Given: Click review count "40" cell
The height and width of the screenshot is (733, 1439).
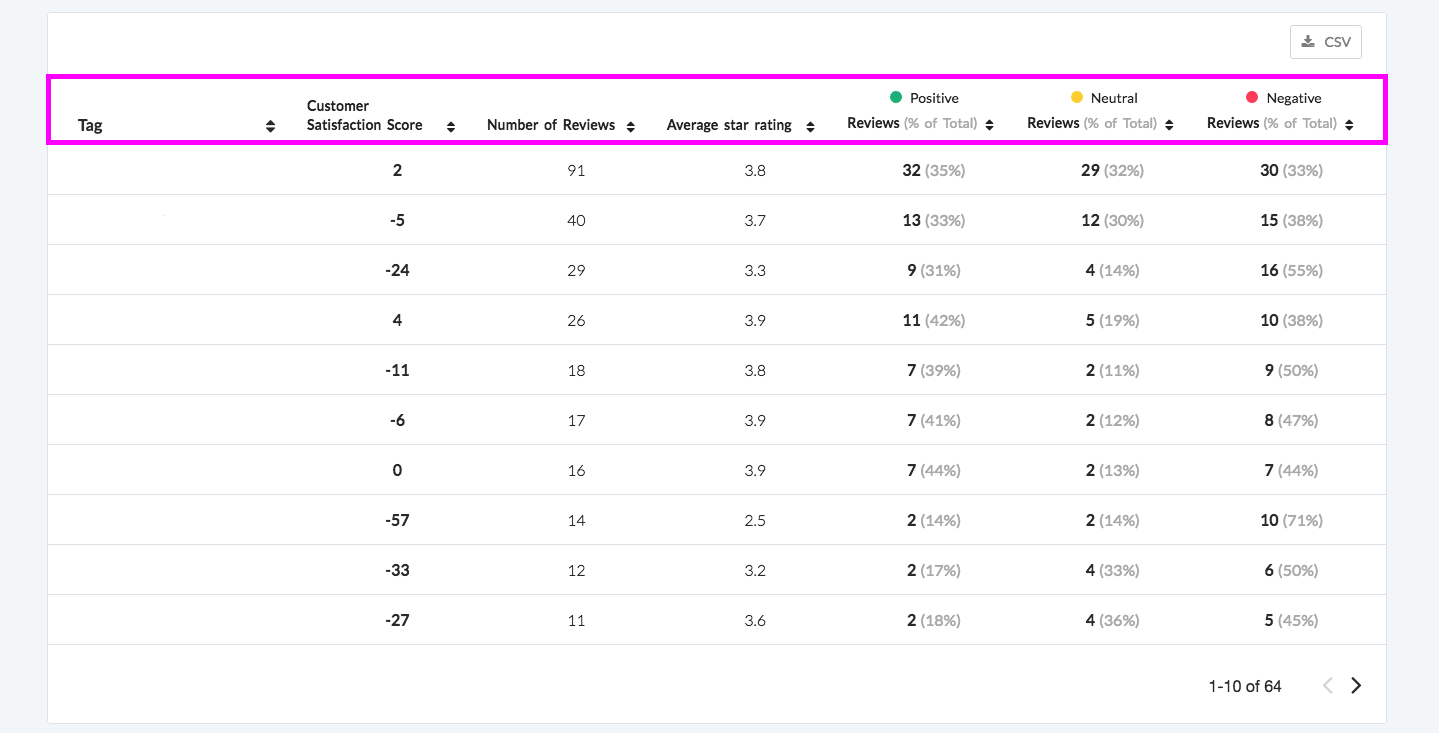Looking at the screenshot, I should [576, 220].
